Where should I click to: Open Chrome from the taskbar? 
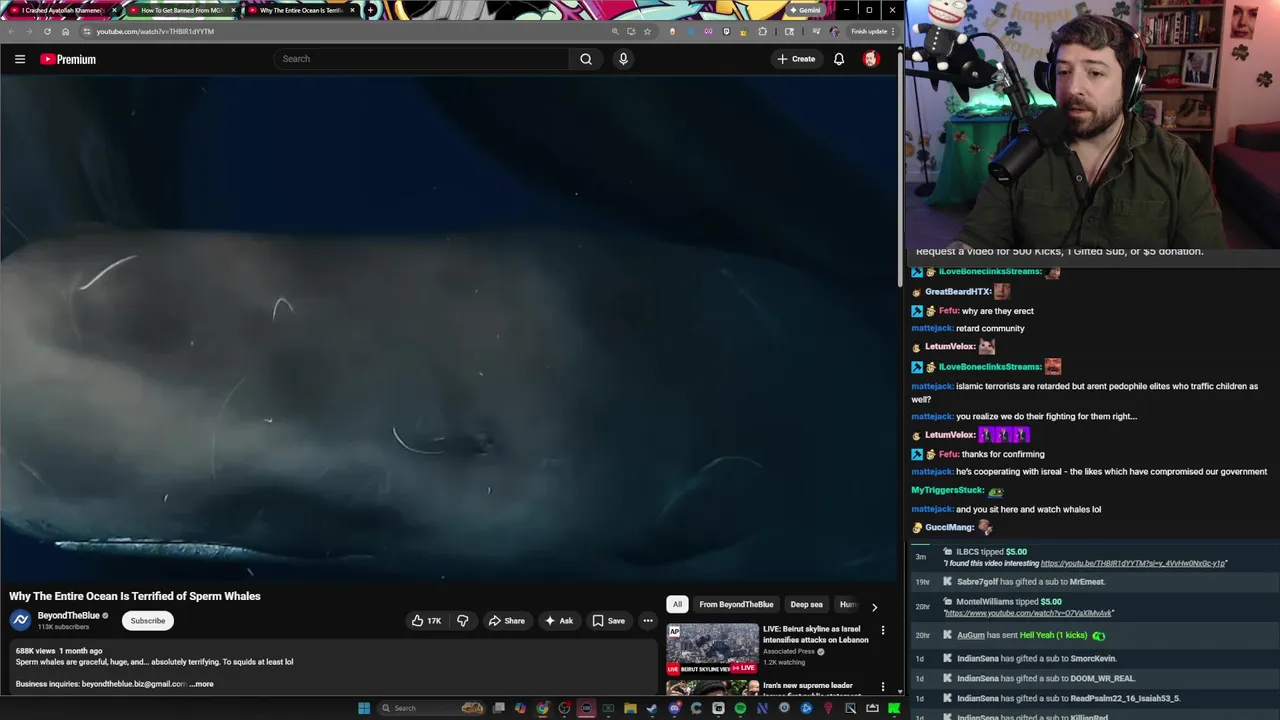coord(542,708)
